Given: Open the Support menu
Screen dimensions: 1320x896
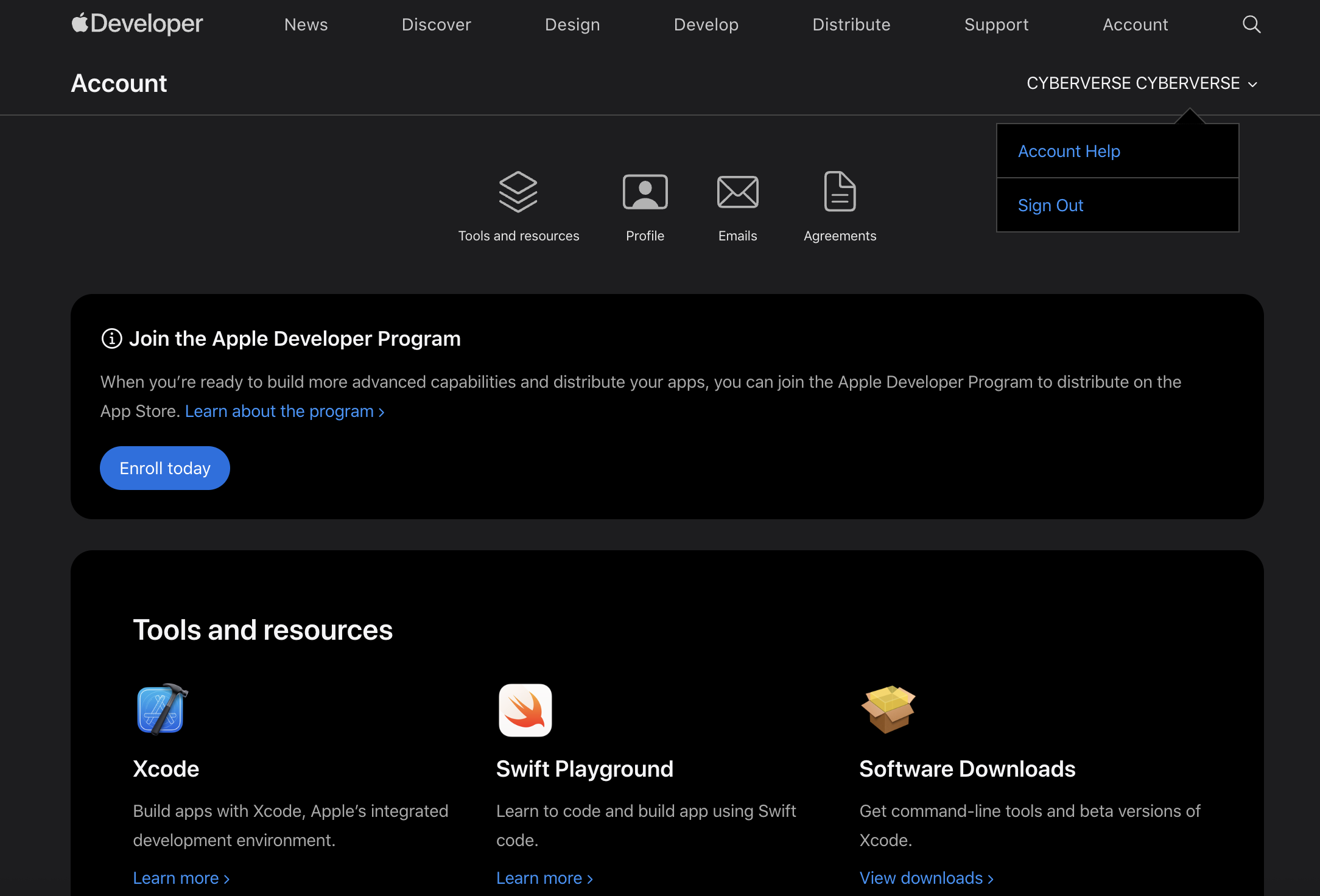Looking at the screenshot, I should (996, 24).
